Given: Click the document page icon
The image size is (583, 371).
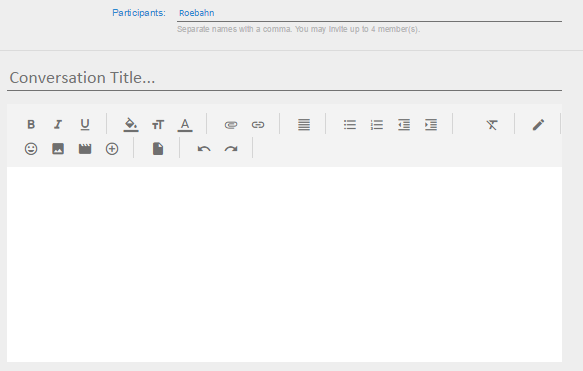Looking at the screenshot, I should 158,149.
